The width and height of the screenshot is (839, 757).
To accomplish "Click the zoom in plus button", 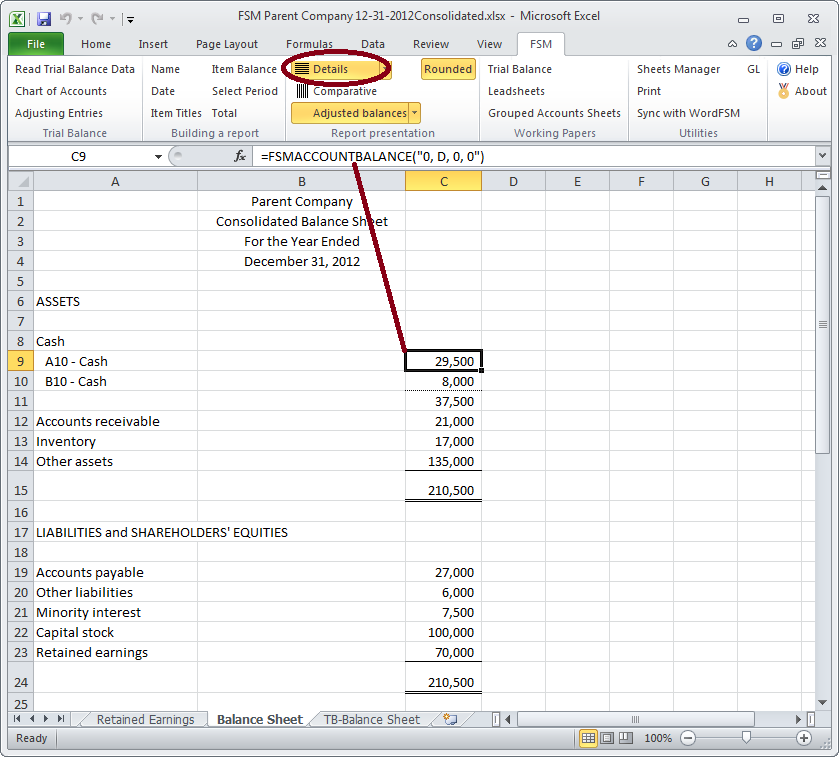I will pos(804,738).
